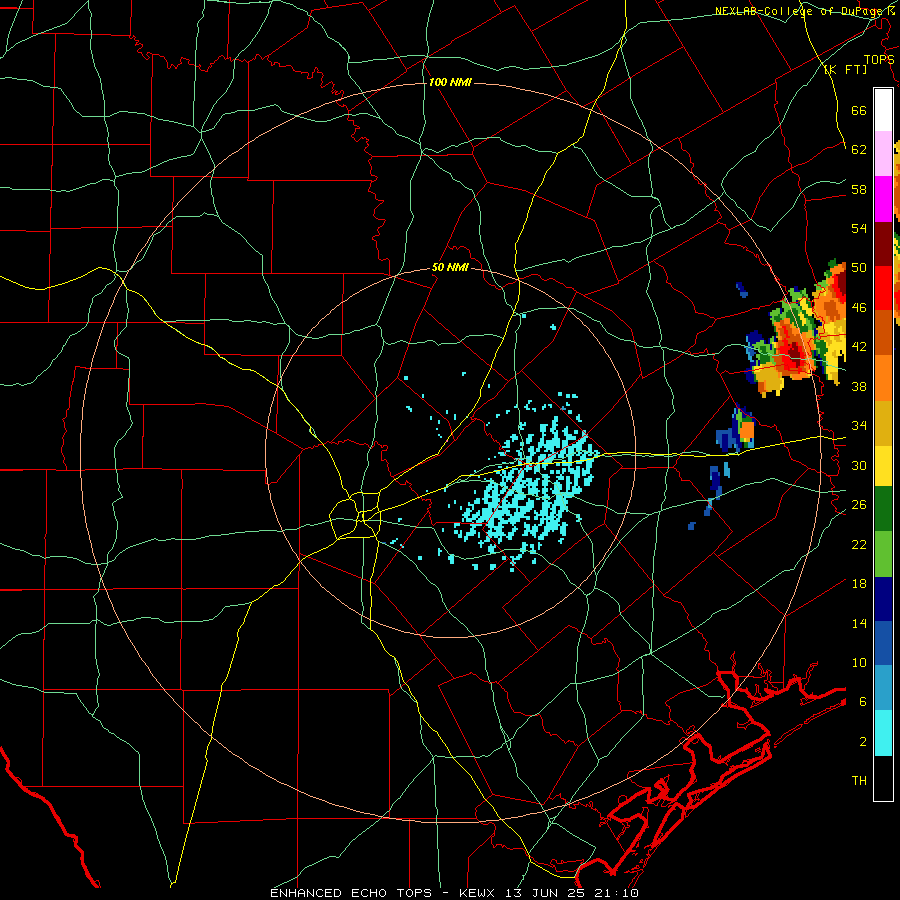Click the light blue legend swatch
Image resolution: width=900 pixels, height=900 pixels.
pyautogui.click(x=883, y=688)
